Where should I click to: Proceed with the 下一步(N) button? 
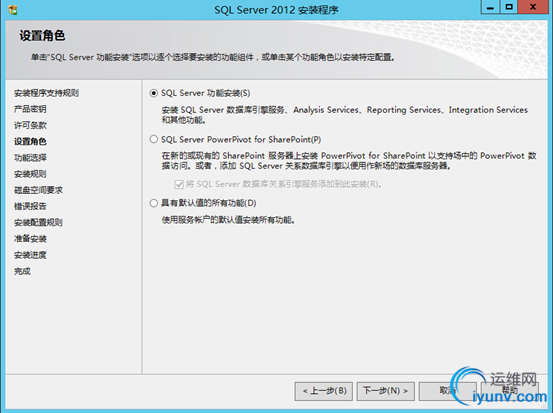385,391
